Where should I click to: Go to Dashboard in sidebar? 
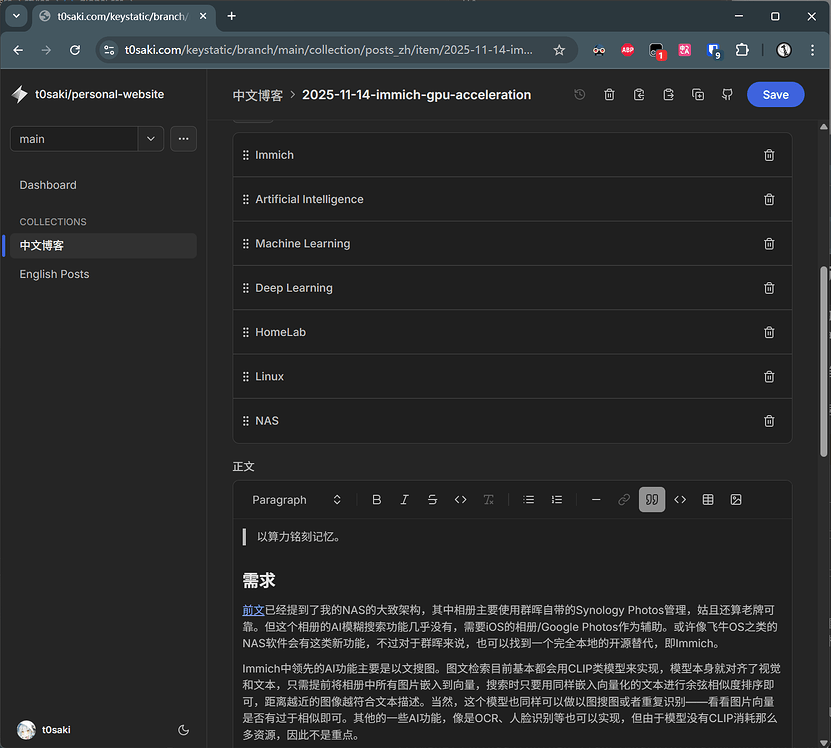coord(48,185)
